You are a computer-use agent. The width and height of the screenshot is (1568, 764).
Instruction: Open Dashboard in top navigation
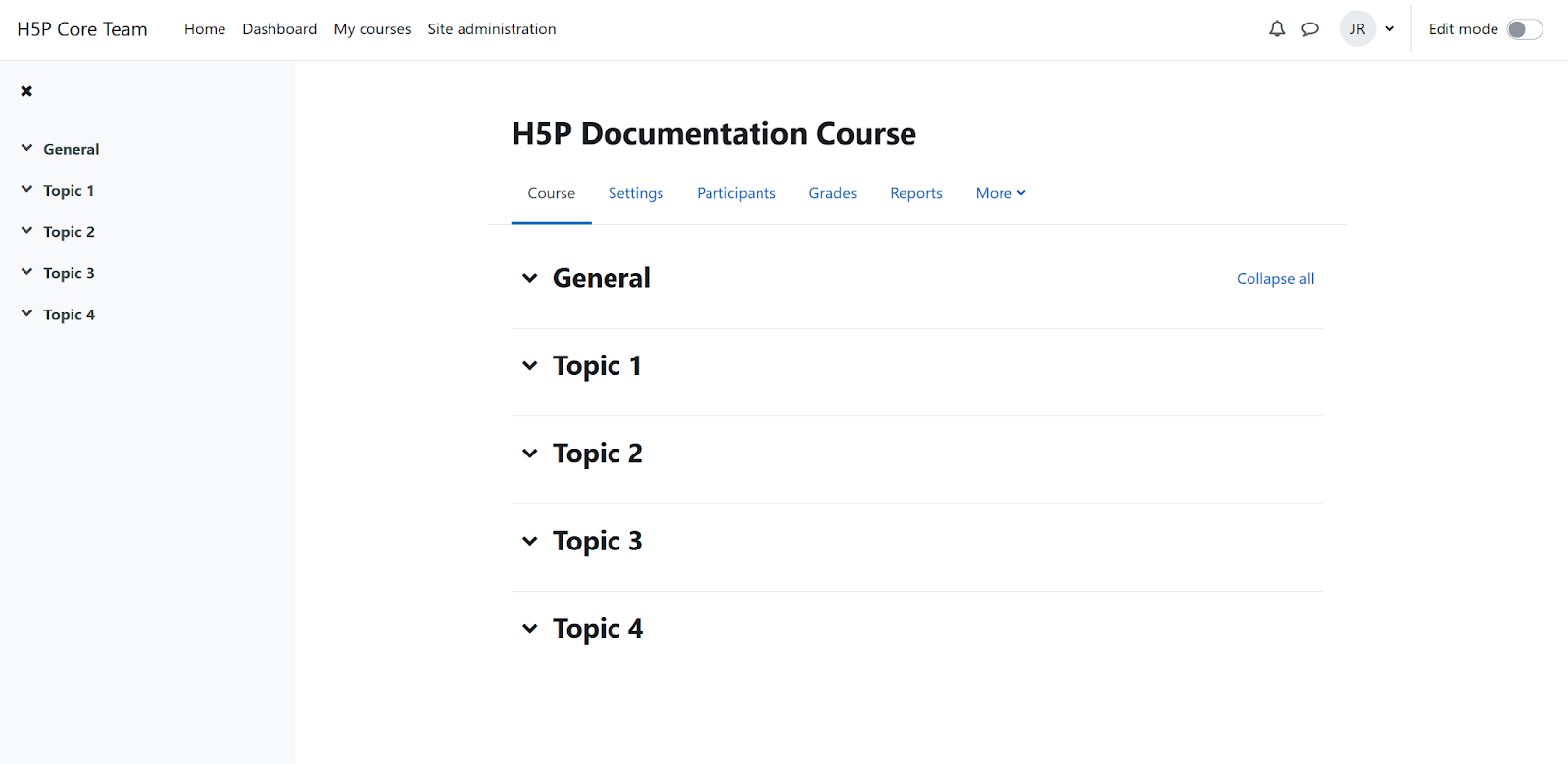(279, 29)
